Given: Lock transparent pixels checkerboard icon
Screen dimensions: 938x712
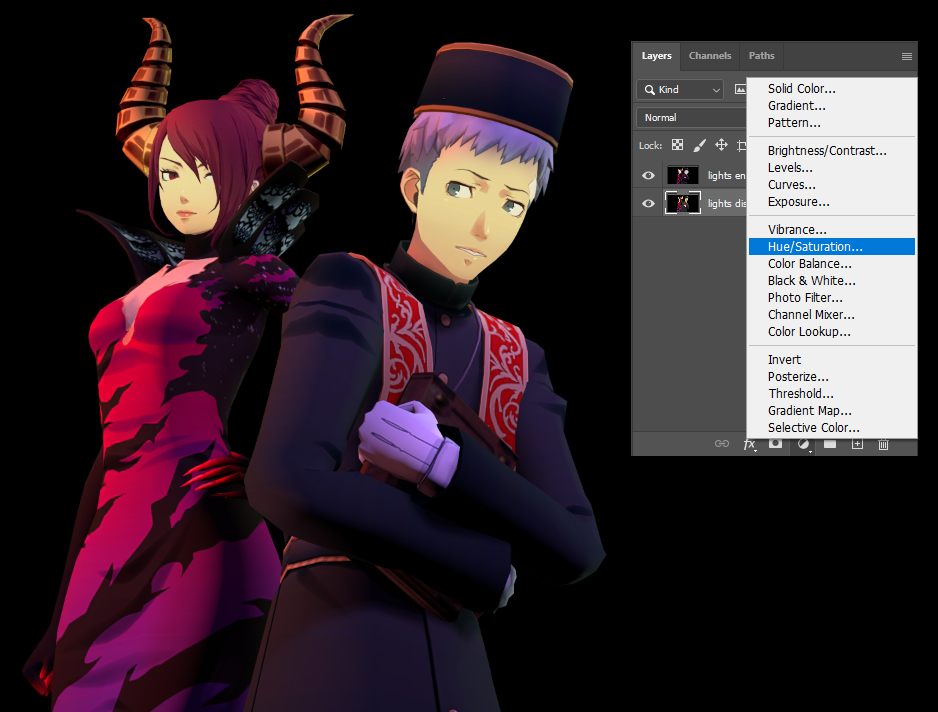Looking at the screenshot, I should (677, 145).
